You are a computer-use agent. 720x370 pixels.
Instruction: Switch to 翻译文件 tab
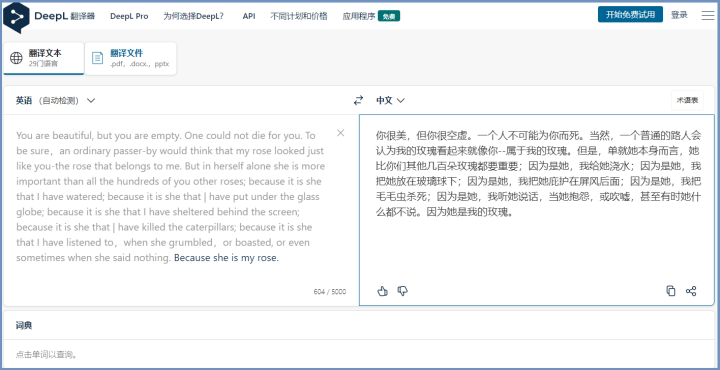click(x=130, y=58)
